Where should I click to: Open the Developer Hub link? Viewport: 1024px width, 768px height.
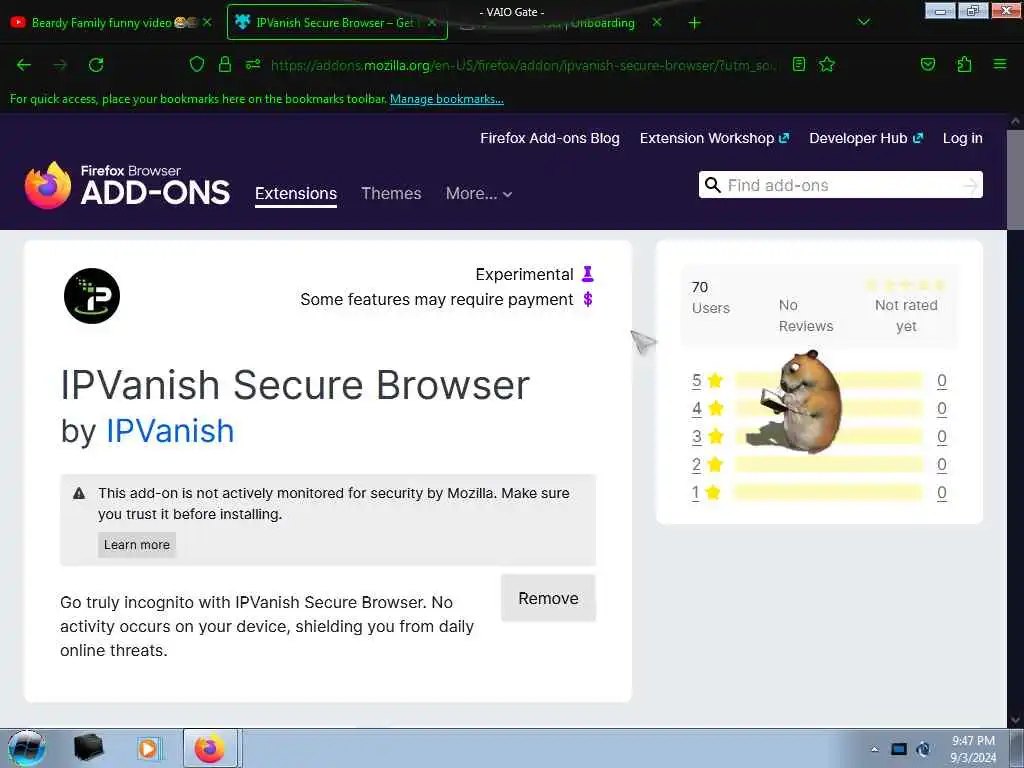[x=866, y=138]
